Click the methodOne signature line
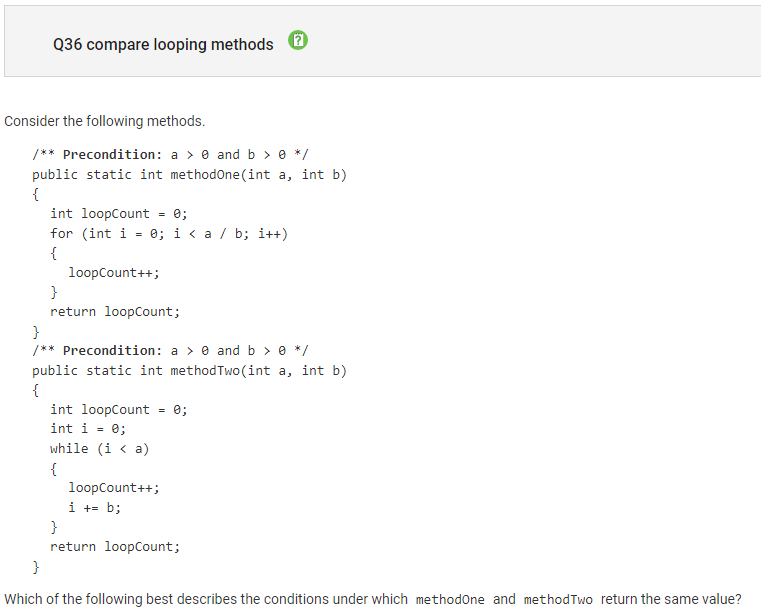 coord(189,175)
